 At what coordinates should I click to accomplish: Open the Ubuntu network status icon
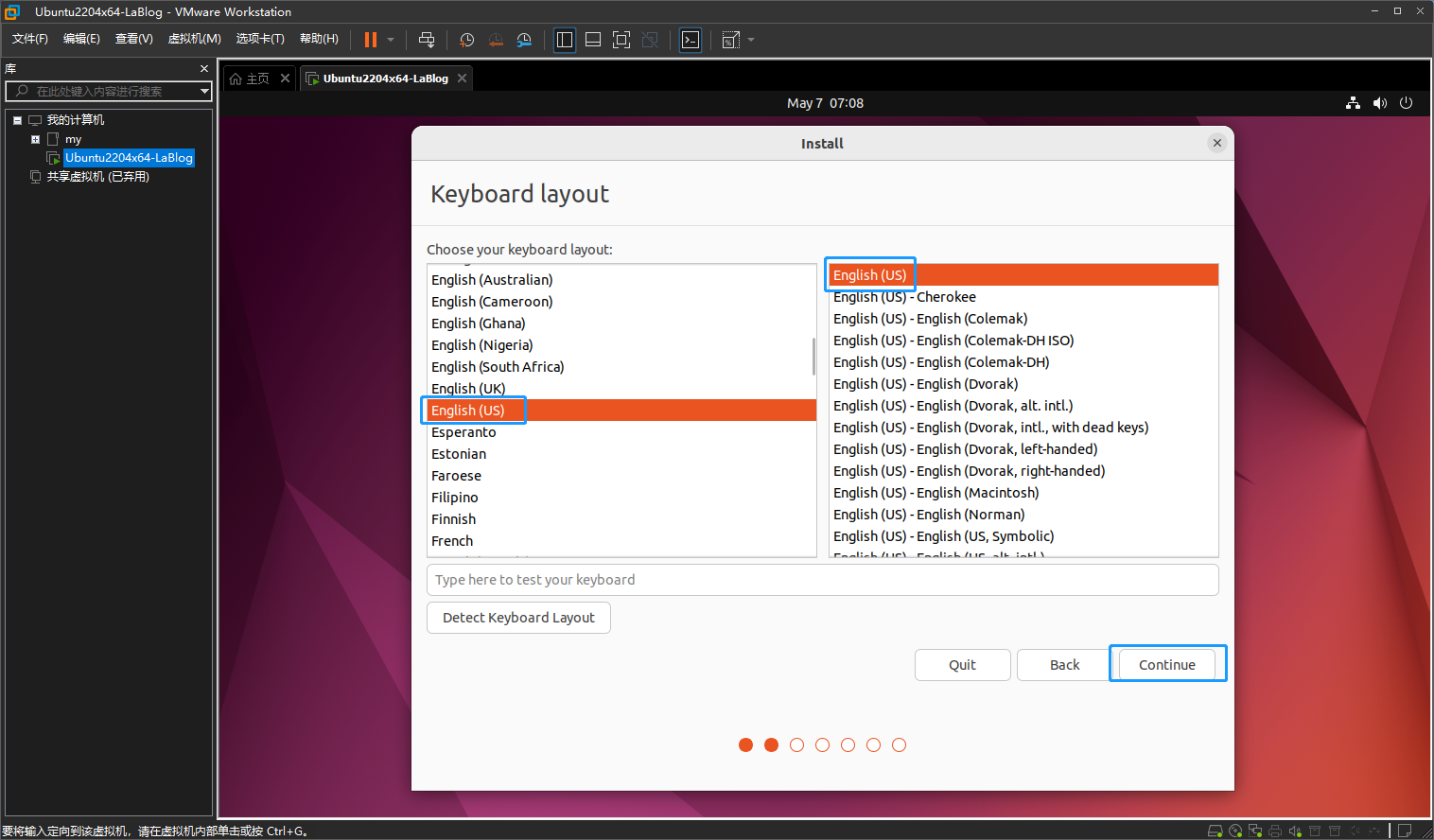[1353, 103]
